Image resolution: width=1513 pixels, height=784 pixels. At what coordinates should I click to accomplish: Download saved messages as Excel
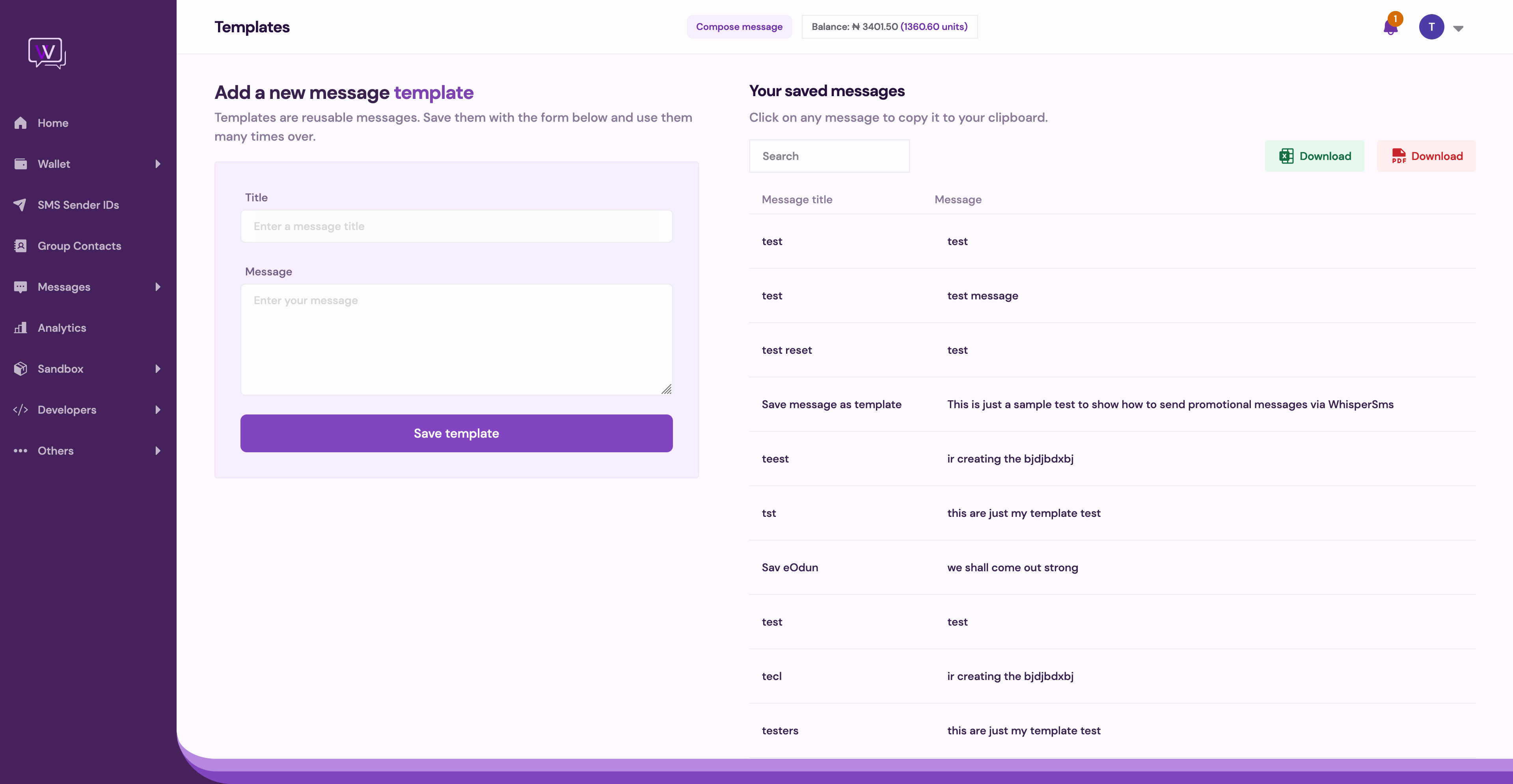(x=1314, y=156)
